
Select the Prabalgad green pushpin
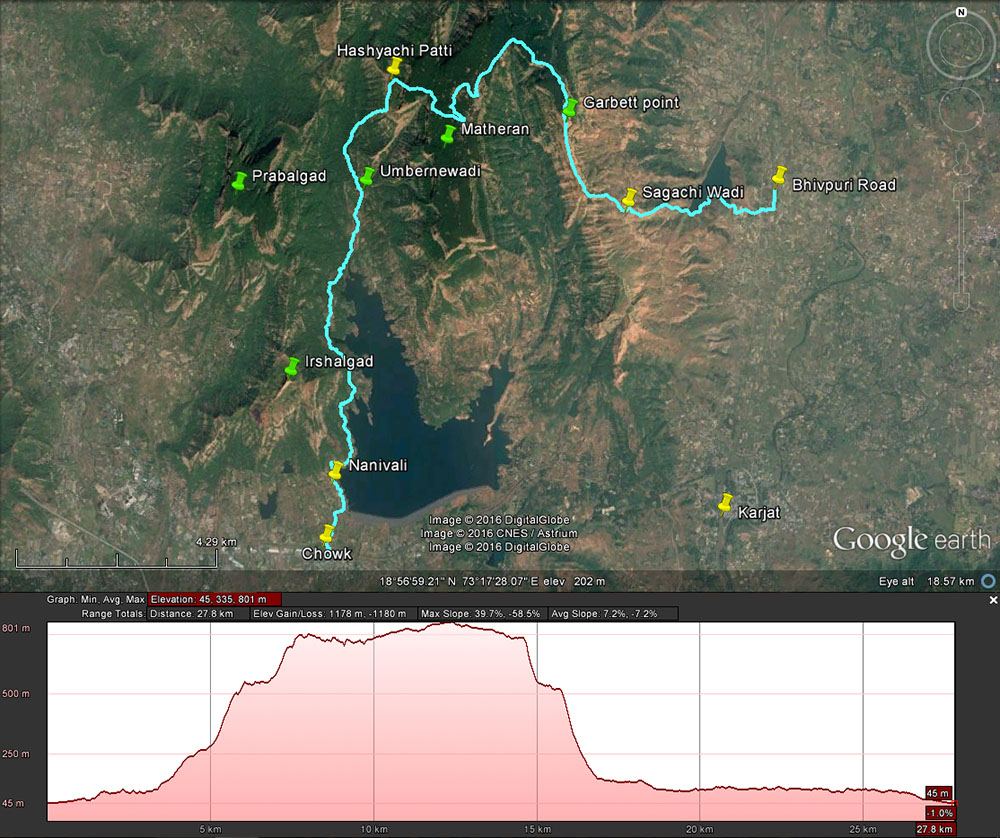point(240,180)
